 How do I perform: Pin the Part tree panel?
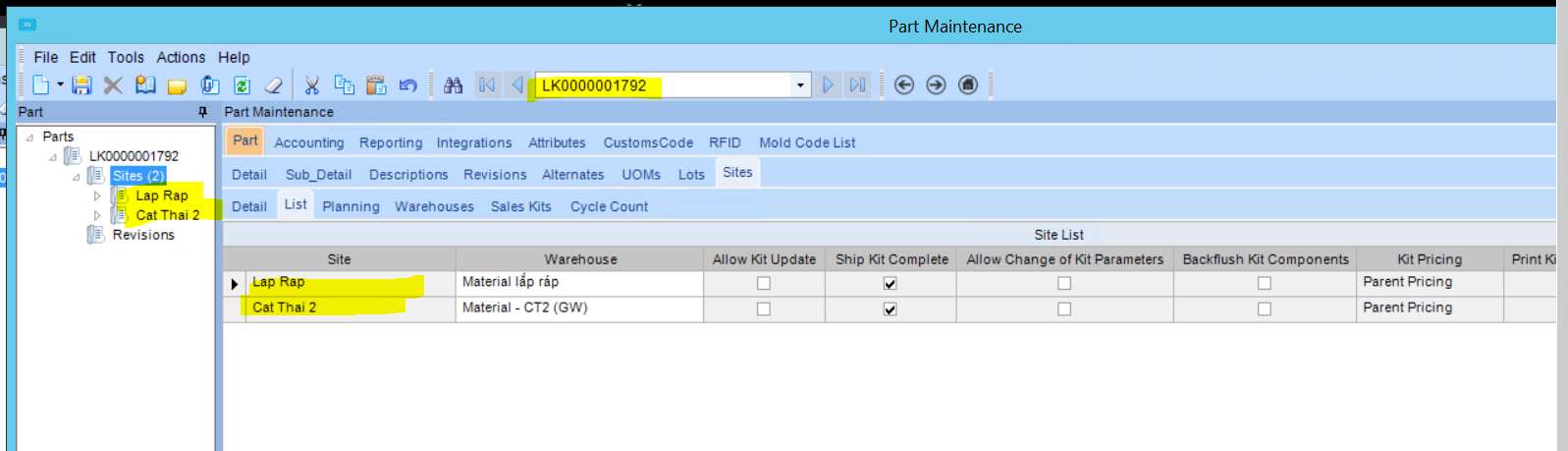pyautogui.click(x=203, y=112)
